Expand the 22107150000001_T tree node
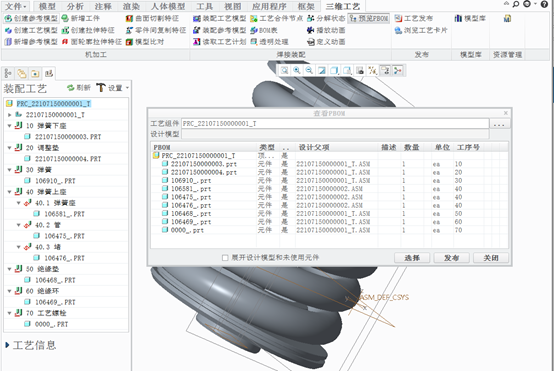 click(x=10, y=115)
